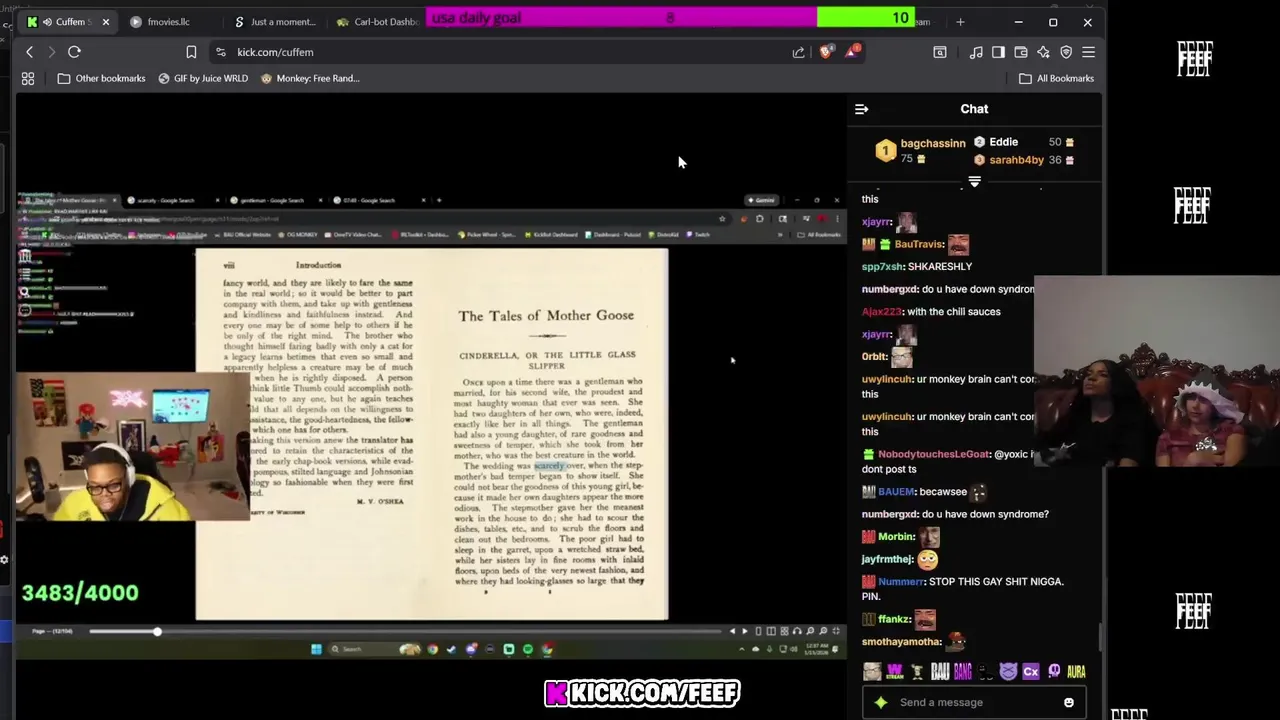This screenshot has height=720, width=1280.
Task: Open the Brave Rewards triangle icon
Action: pyautogui.click(x=852, y=52)
